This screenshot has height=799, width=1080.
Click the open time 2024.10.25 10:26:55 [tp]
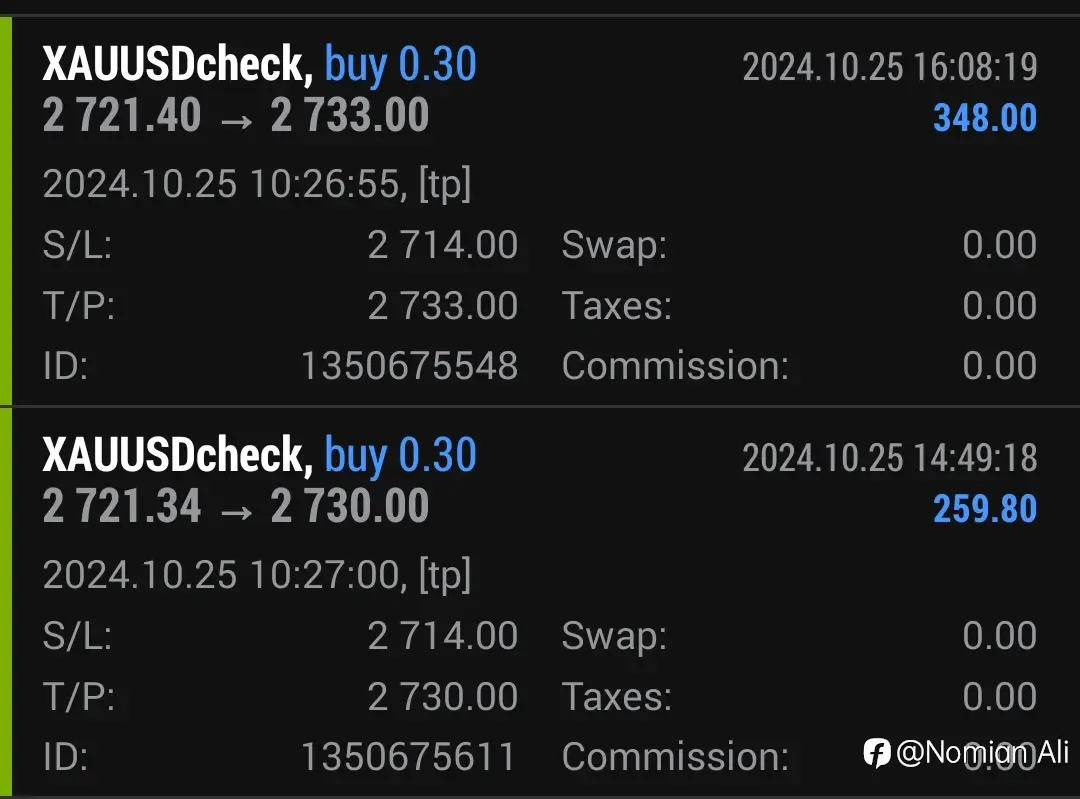257,185
